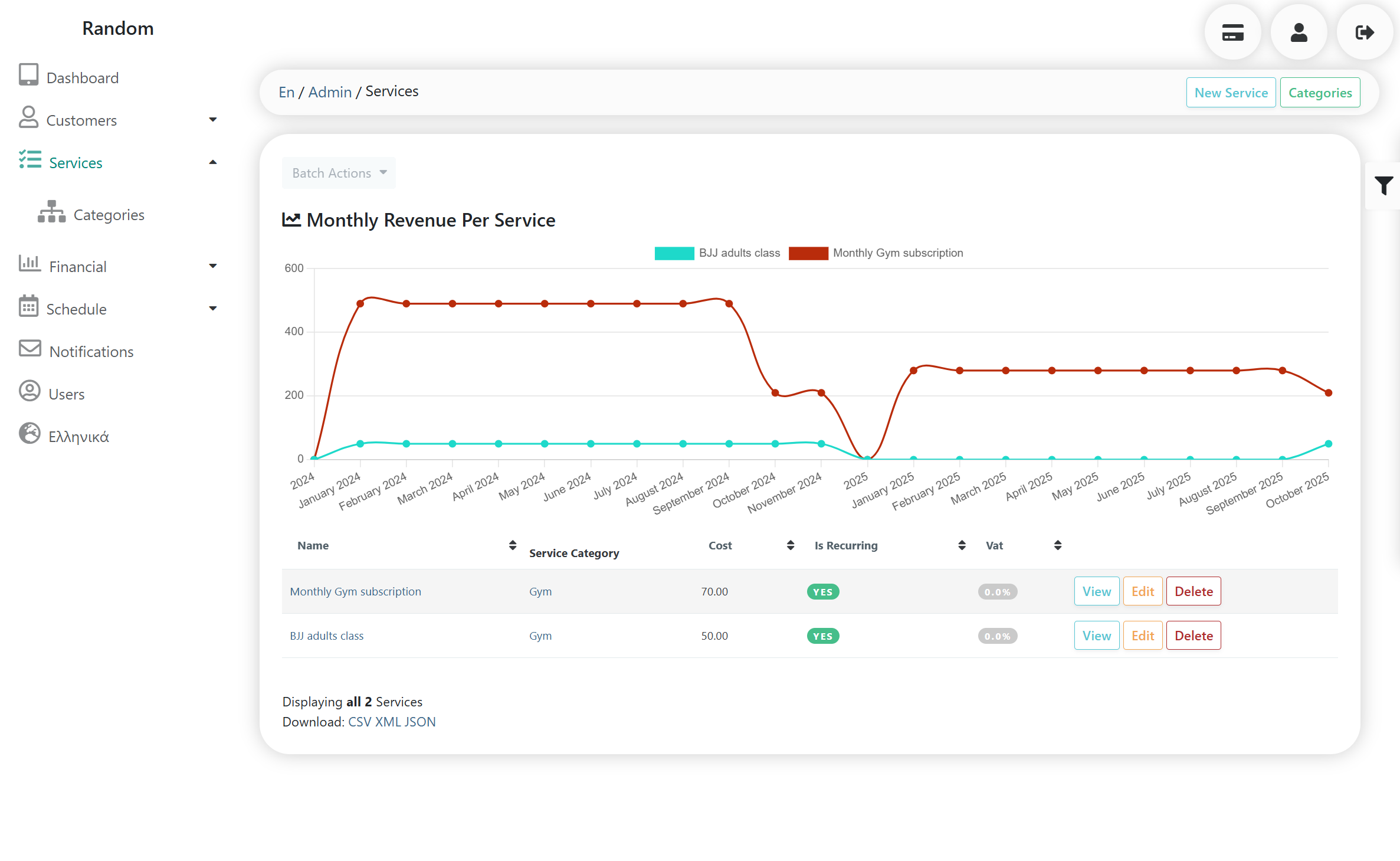
Task: Delete the BJJ adults class row
Action: 1193,636
